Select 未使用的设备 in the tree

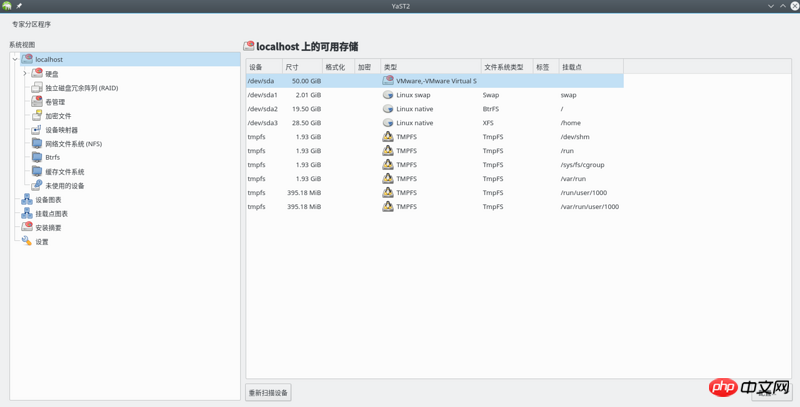click(65, 186)
